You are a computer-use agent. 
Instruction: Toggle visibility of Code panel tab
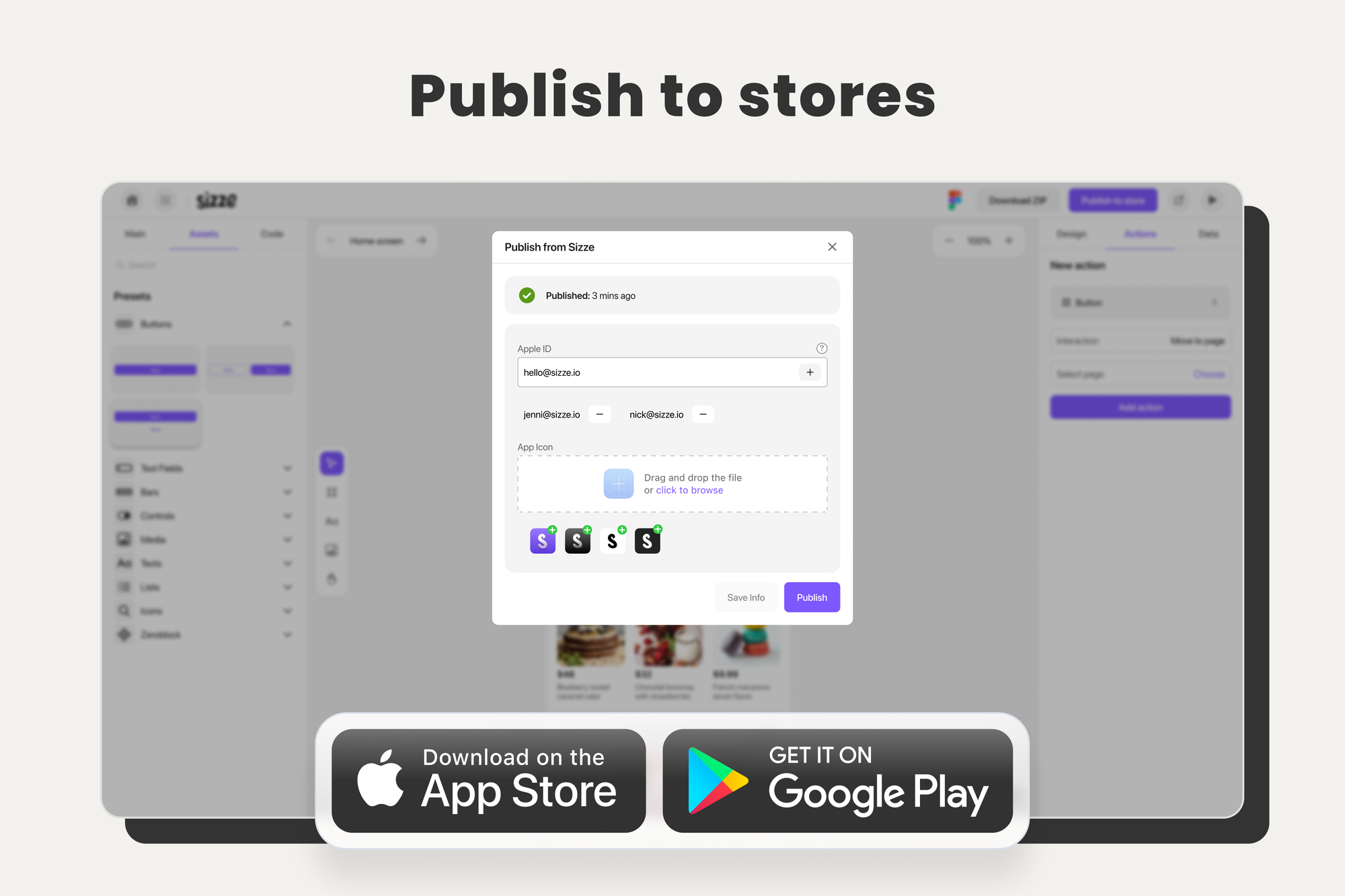[271, 233]
